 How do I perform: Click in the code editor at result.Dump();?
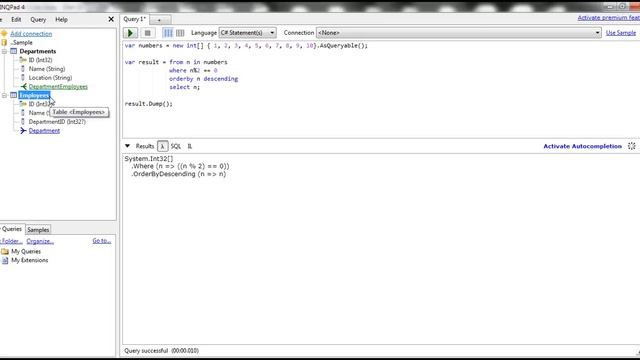click(149, 104)
